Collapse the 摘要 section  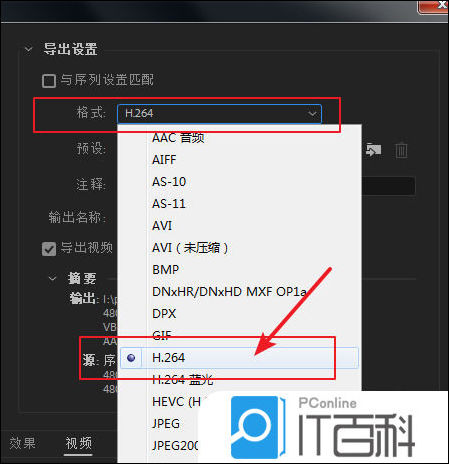[x=52, y=278]
